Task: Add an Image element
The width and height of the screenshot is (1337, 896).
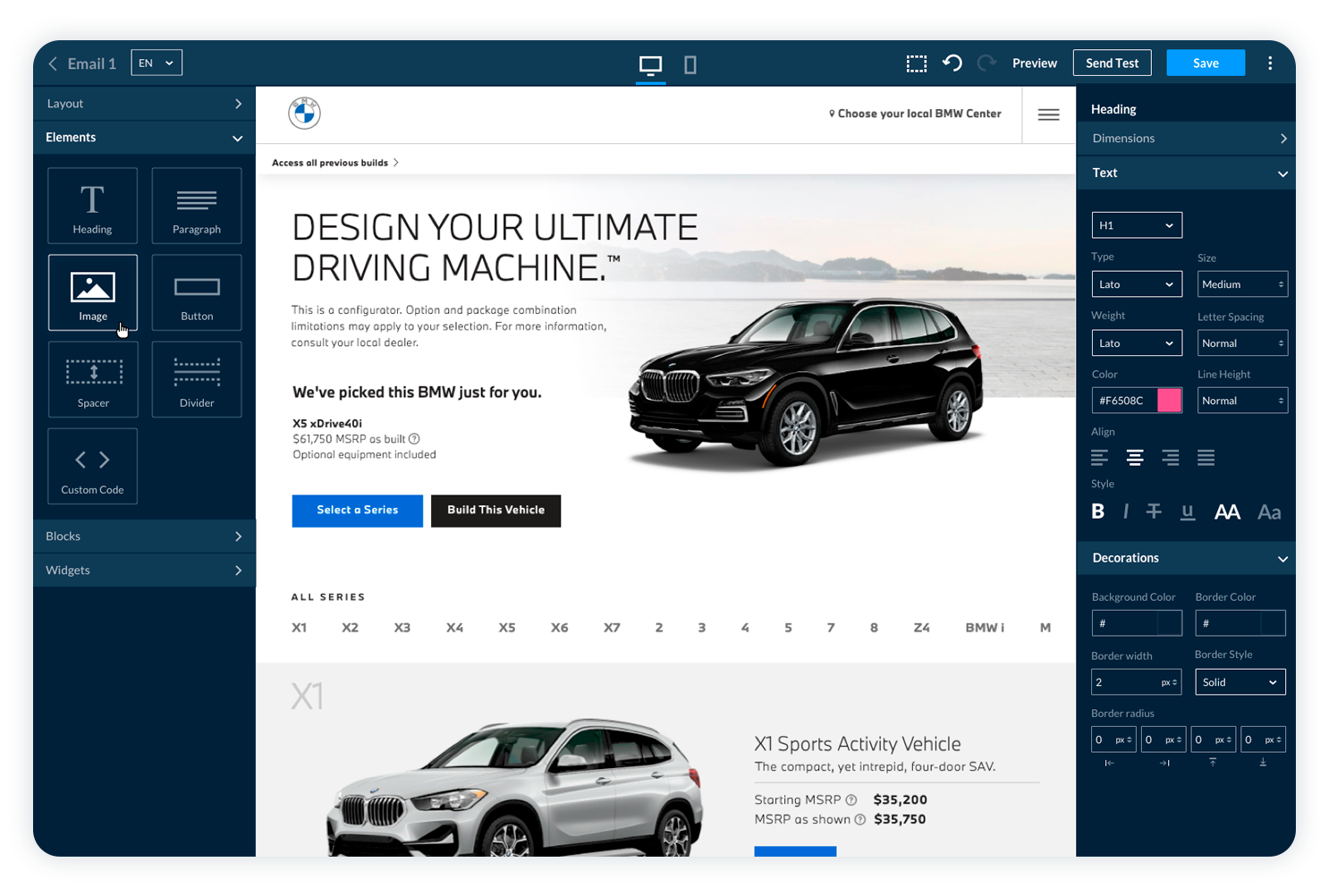Action: tap(93, 292)
